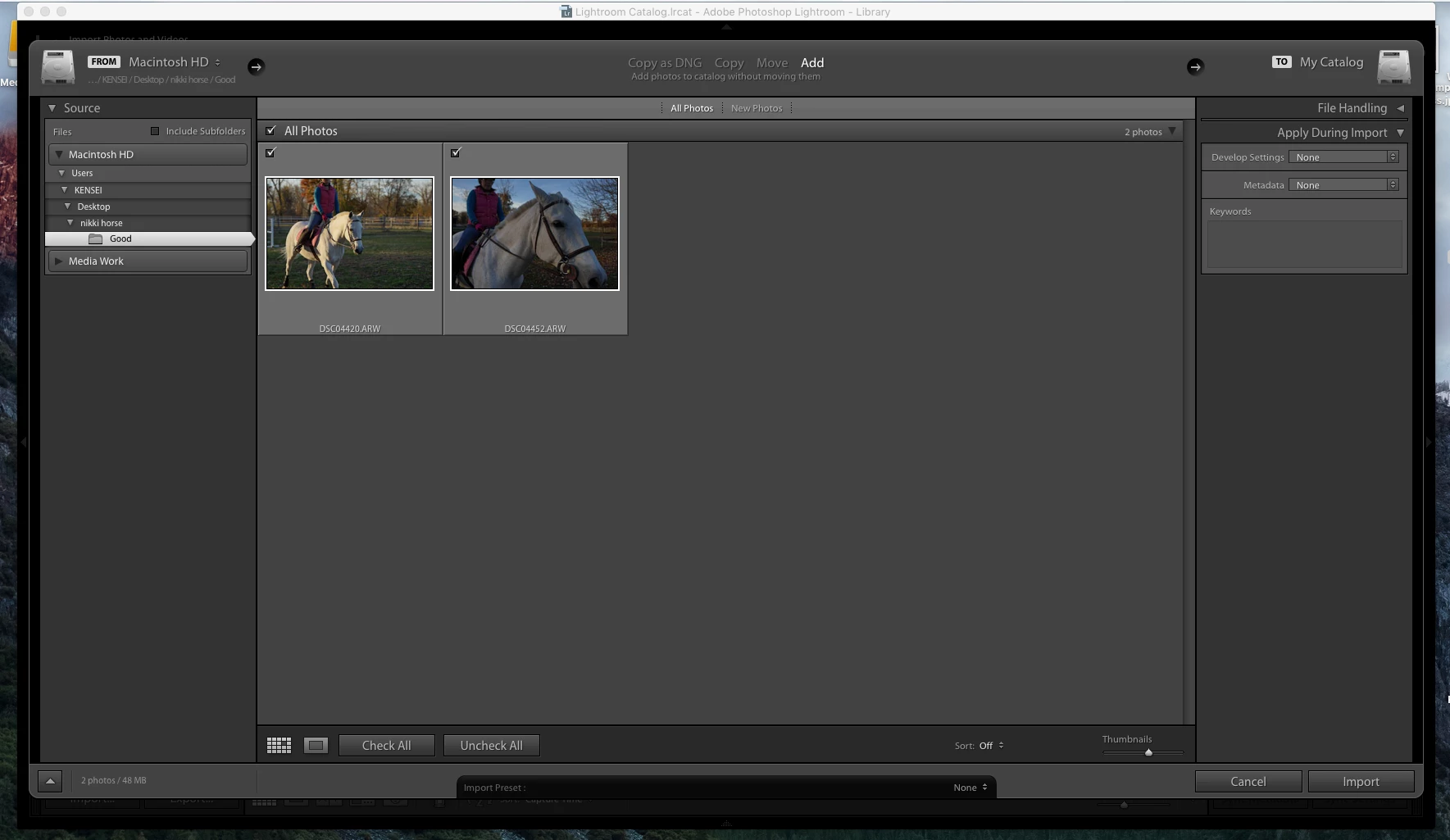Collapse the Source panel

coord(52,108)
